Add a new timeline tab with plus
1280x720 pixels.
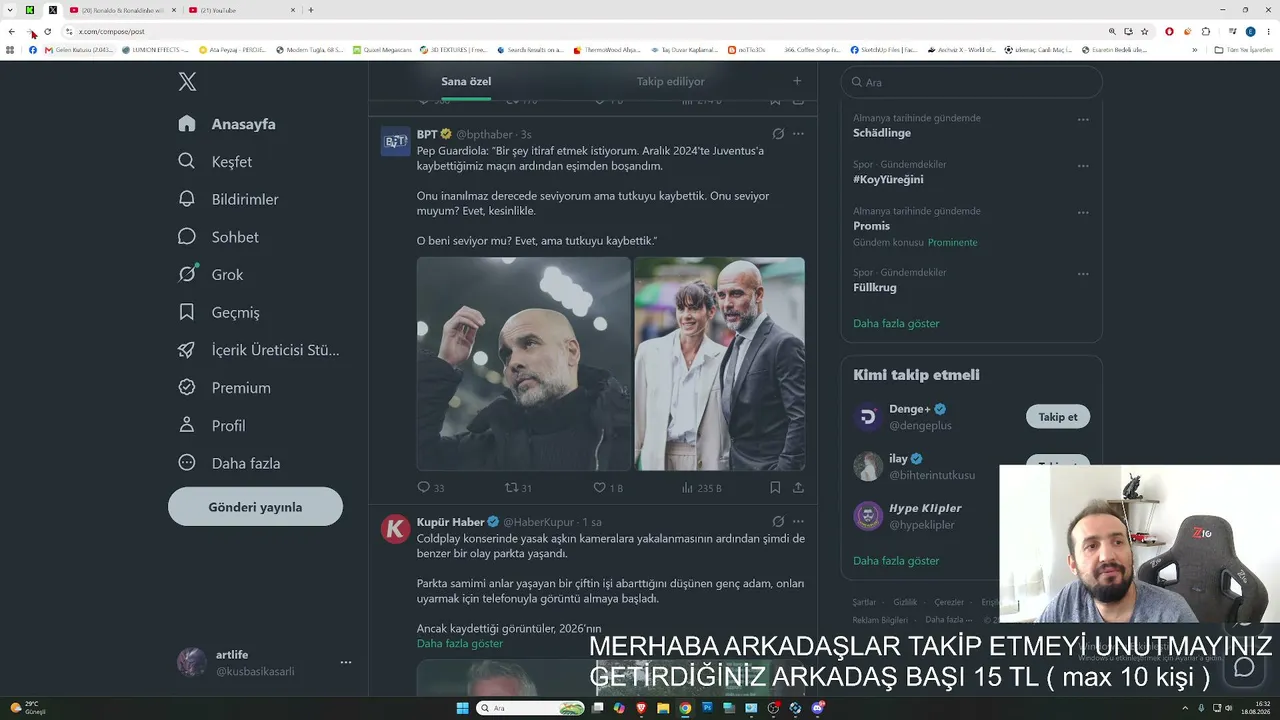[797, 81]
